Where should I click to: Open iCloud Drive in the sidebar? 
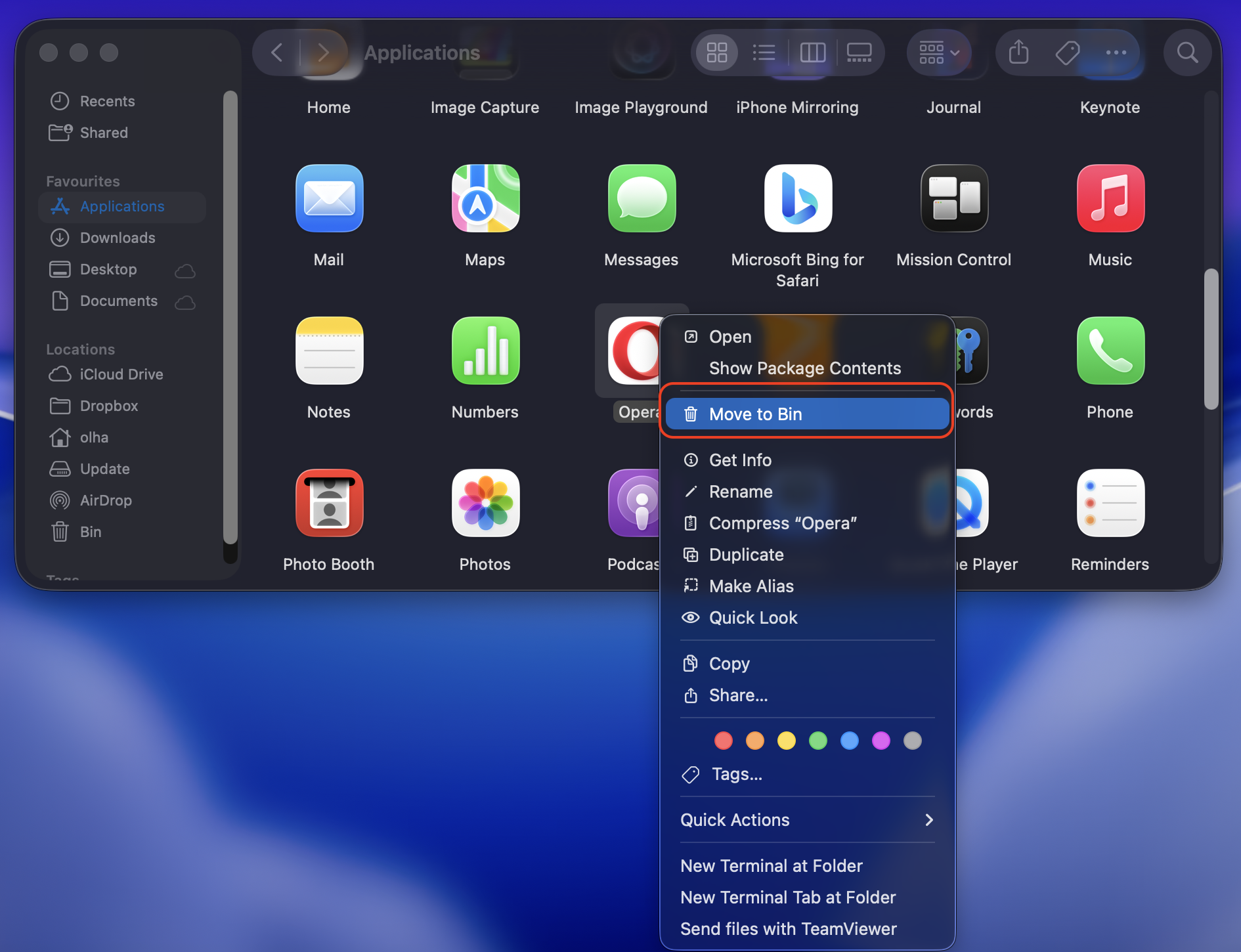tap(122, 374)
